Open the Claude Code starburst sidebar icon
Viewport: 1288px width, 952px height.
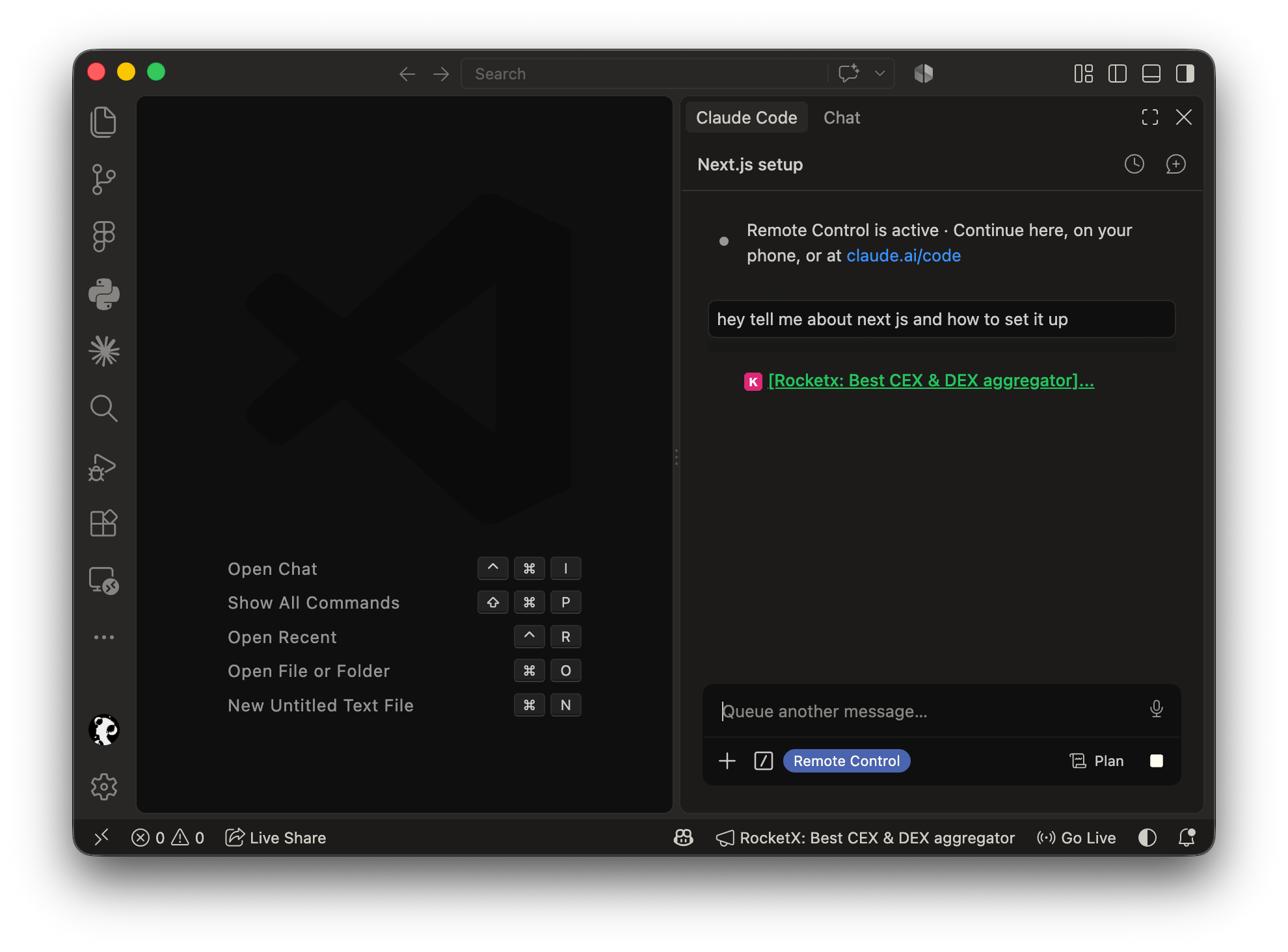coord(103,351)
